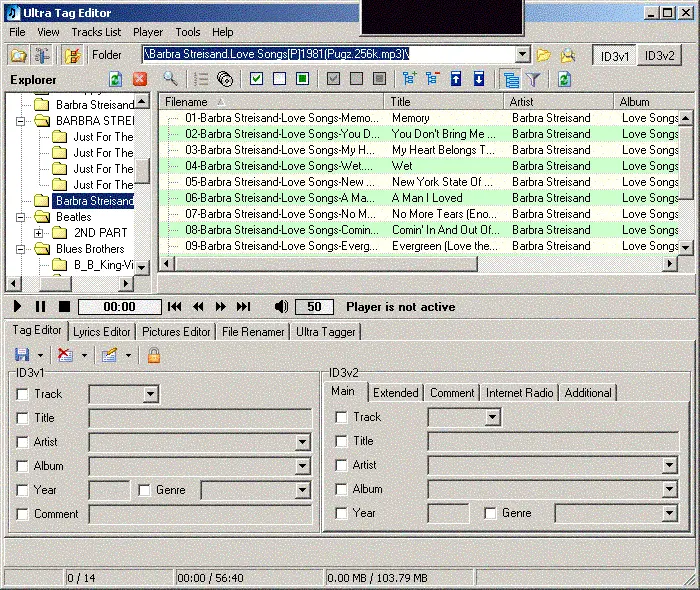Click the search folder icon next to ID3v1
Image resolution: width=700 pixels, height=590 pixels.
click(567, 55)
